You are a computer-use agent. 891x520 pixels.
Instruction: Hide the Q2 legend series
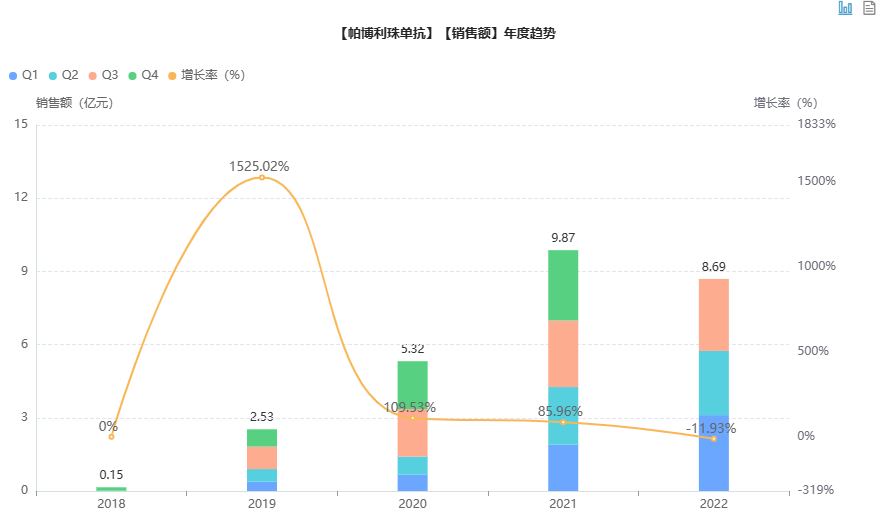(x=62, y=75)
